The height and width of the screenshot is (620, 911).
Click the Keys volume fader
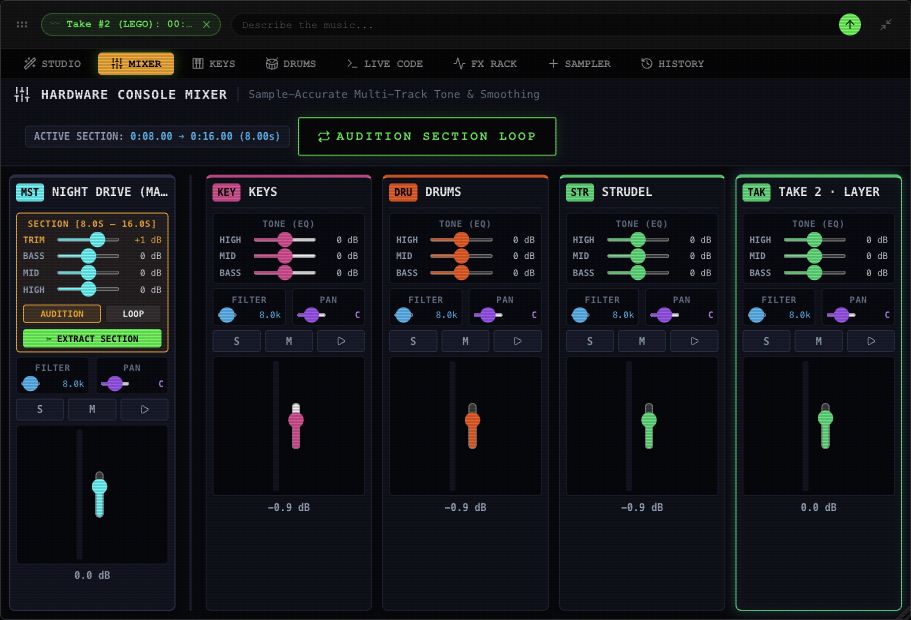pyautogui.click(x=296, y=426)
